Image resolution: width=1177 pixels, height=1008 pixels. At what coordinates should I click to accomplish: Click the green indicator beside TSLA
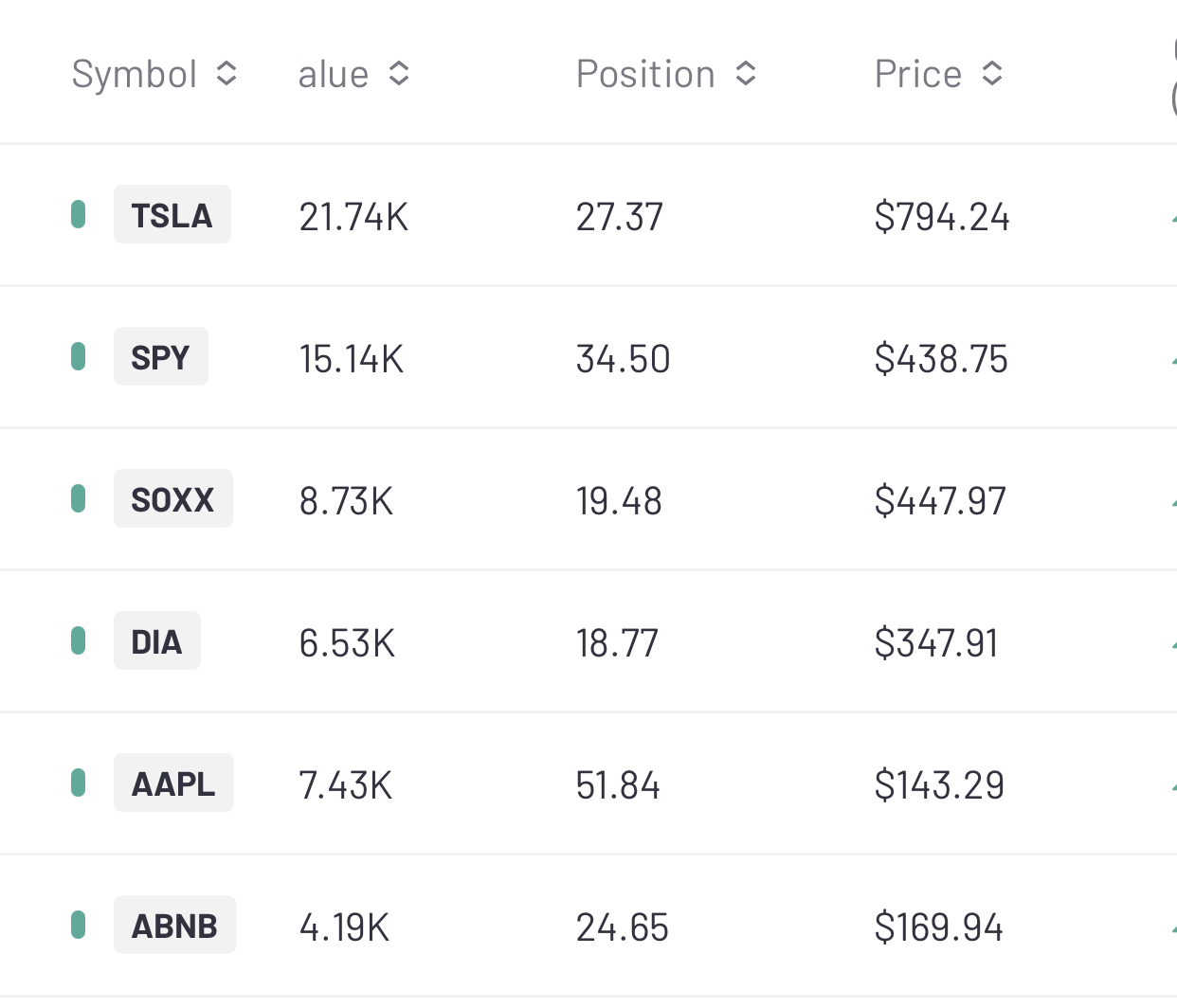click(x=79, y=215)
